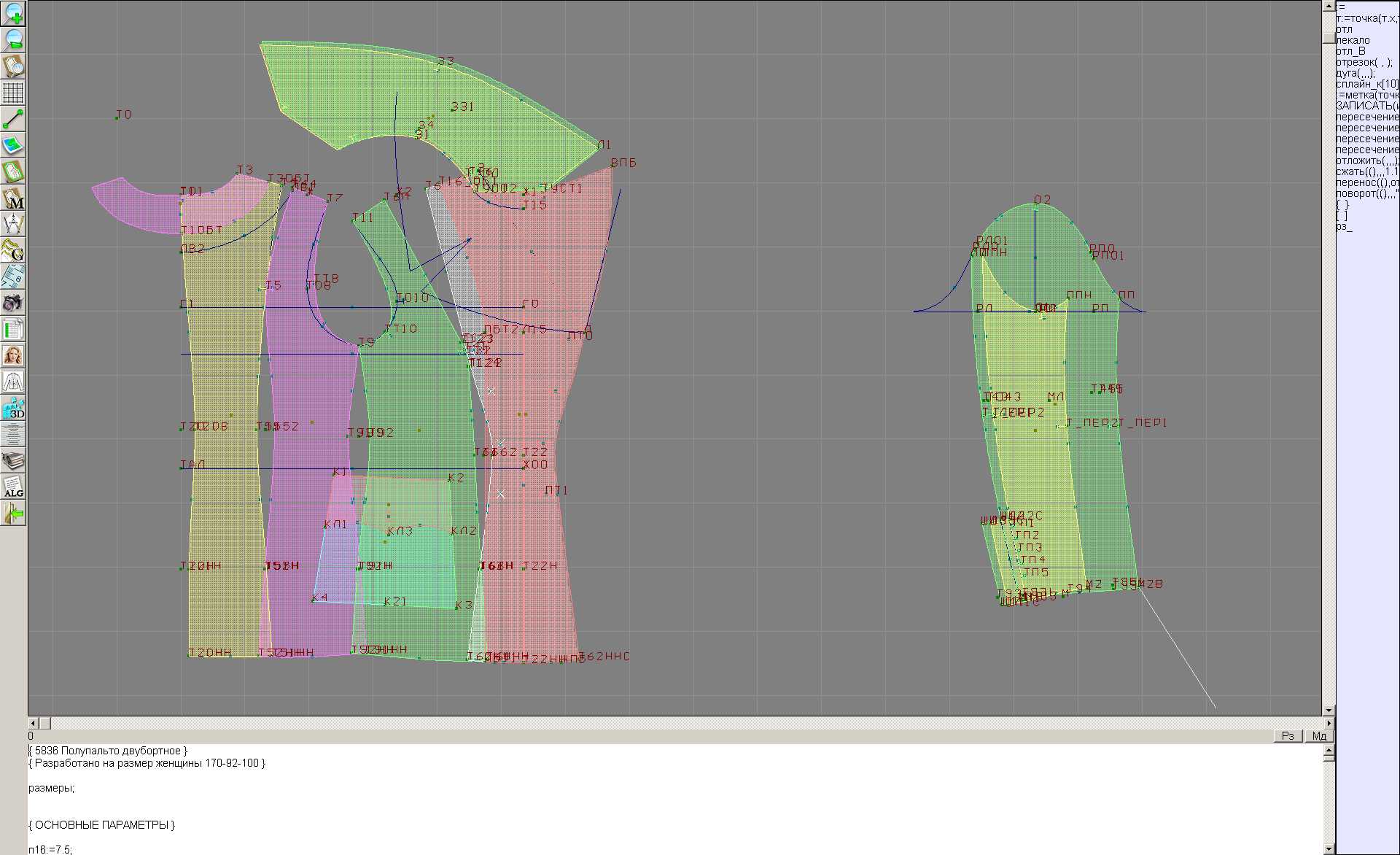Viewport: 1400px width, 855px height.
Task: Click the zoom out magnifier icon
Action: (13, 39)
